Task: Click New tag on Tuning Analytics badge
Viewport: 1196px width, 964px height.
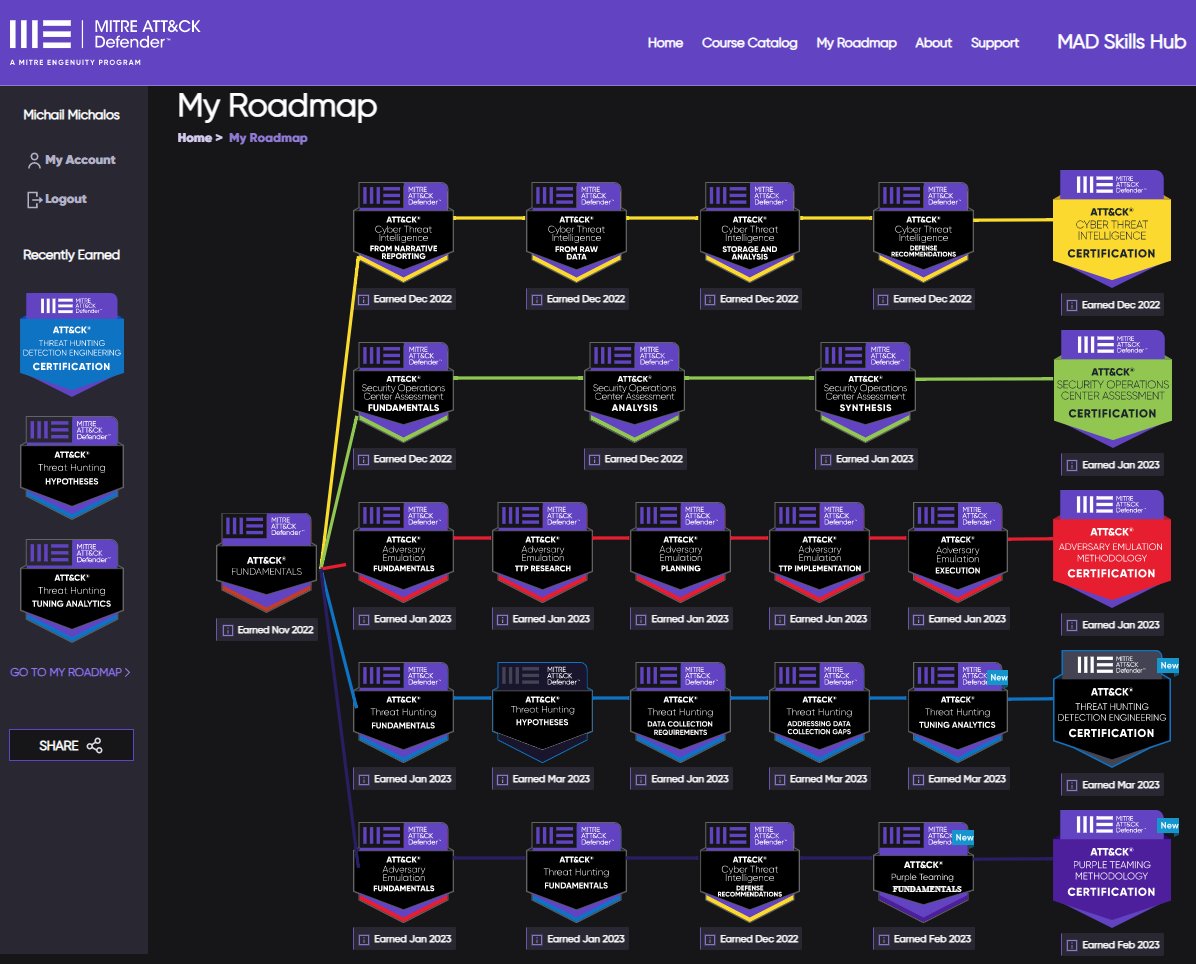Action: pos(998,677)
